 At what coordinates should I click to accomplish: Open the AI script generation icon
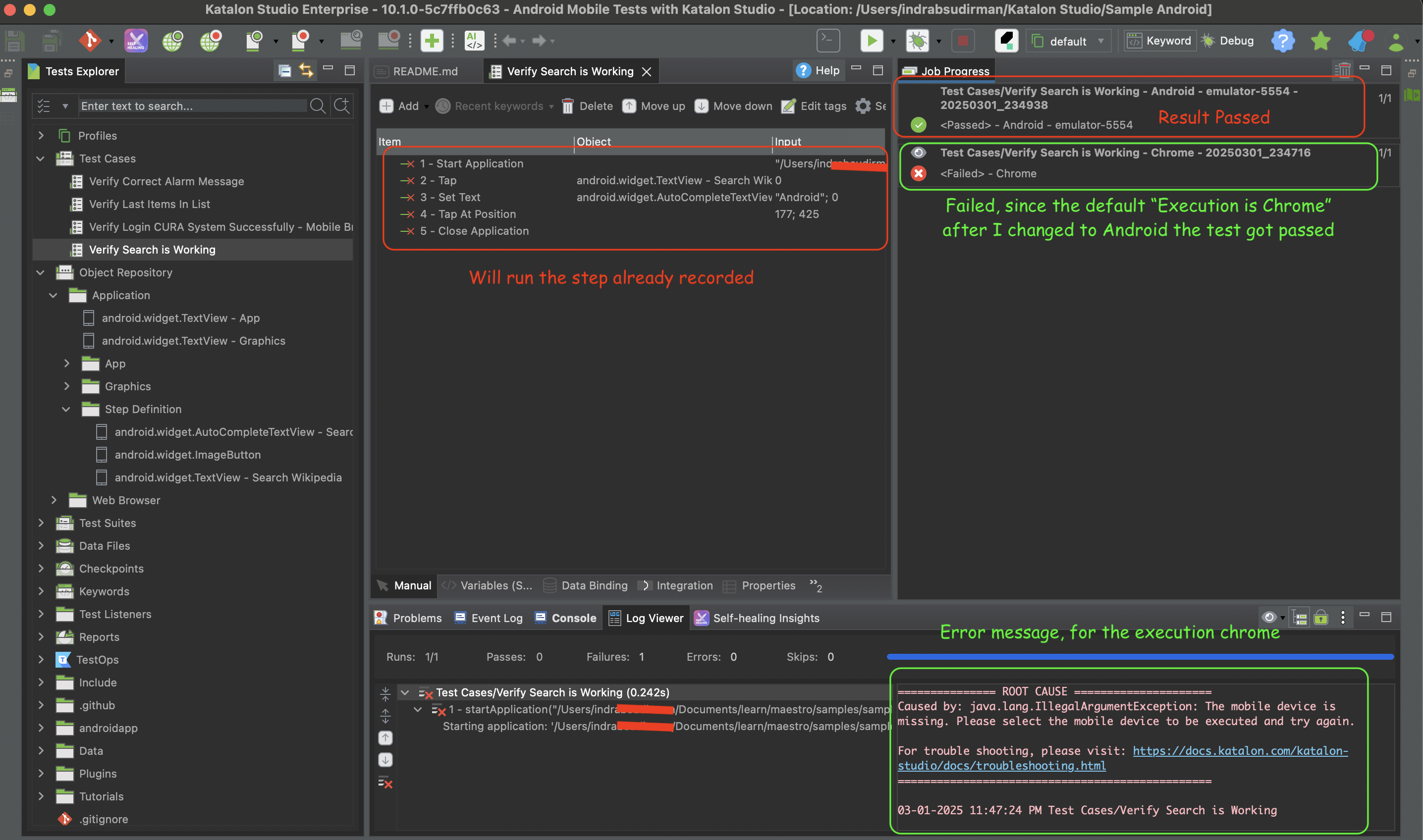click(x=474, y=41)
